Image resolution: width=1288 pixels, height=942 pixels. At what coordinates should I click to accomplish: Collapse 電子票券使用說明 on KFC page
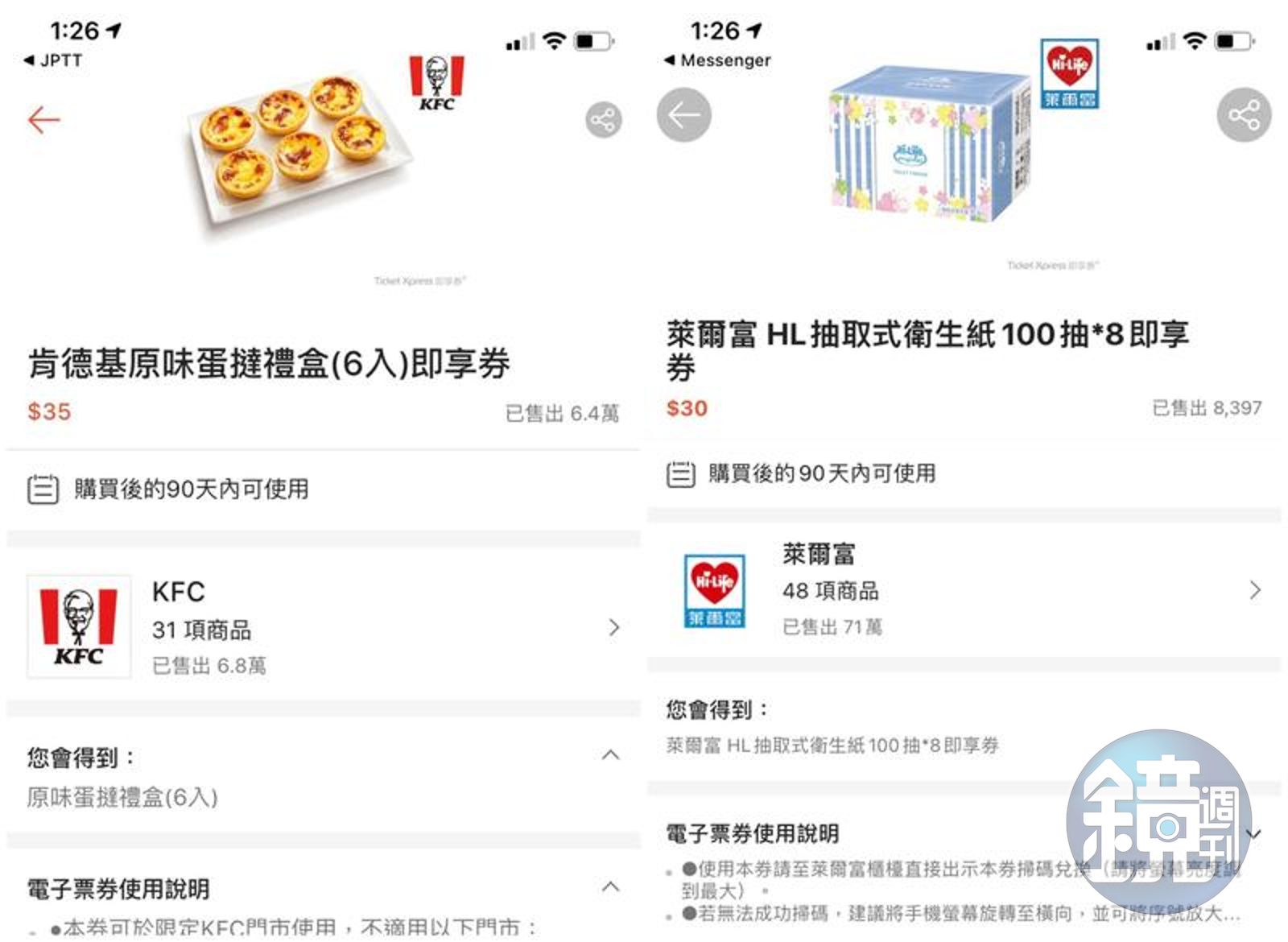click(x=611, y=886)
